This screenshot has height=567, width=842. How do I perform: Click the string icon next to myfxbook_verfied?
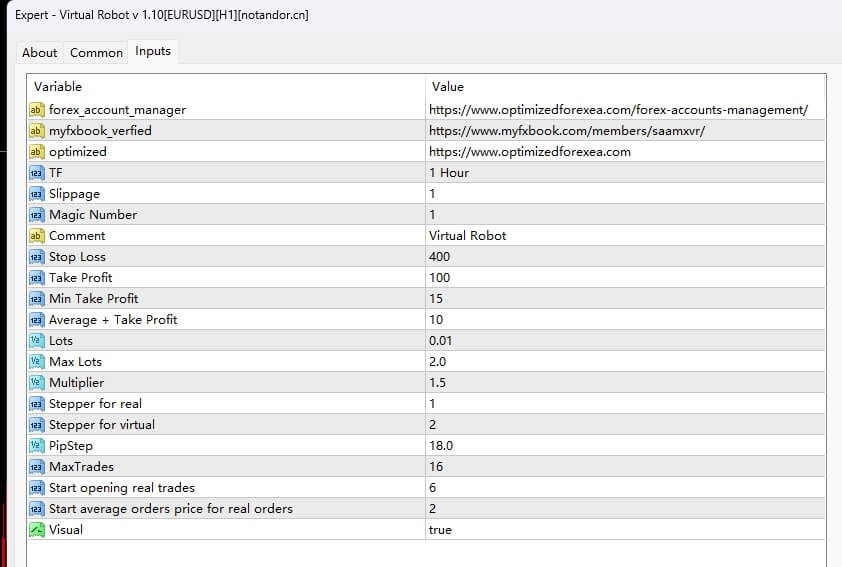click(x=36, y=131)
